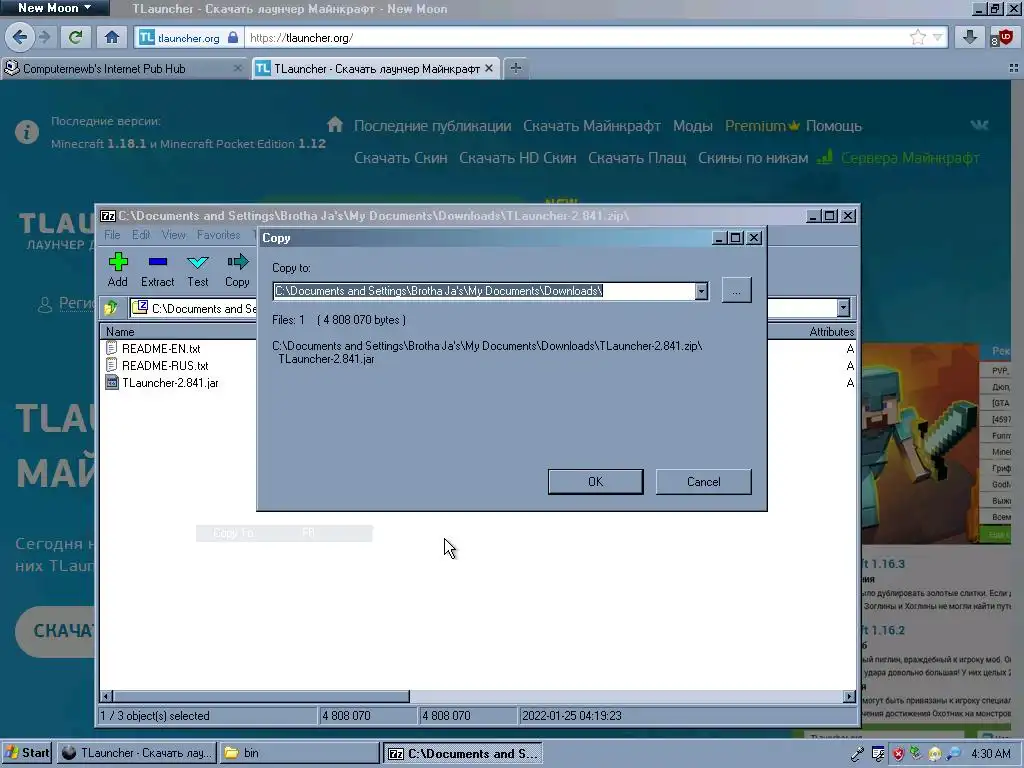Cancel the Copy dialog

pyautogui.click(x=703, y=481)
